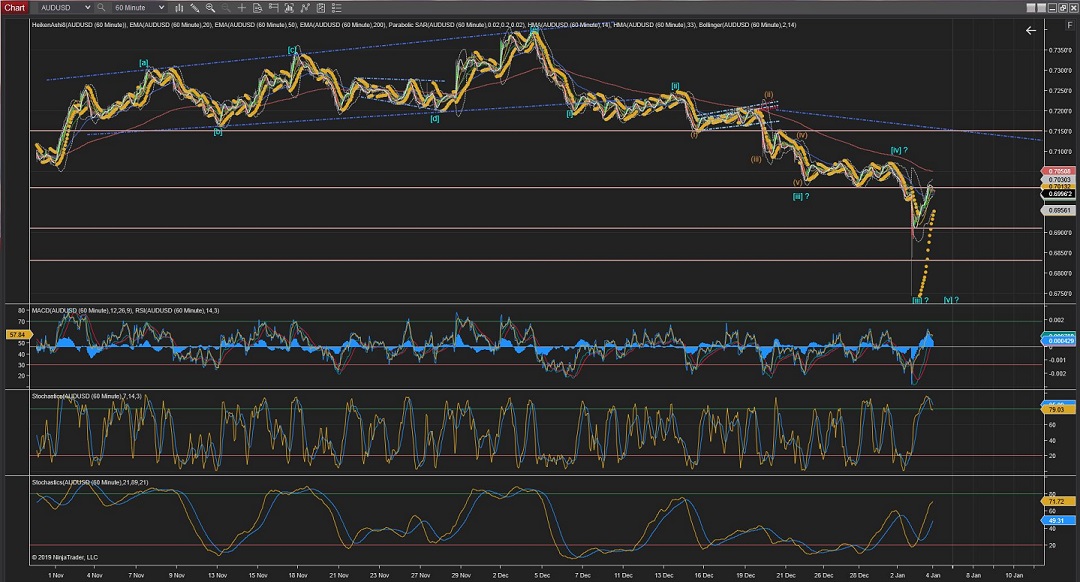The width and height of the screenshot is (1080, 582).
Task: Click the [iv] ? wave label
Action: point(899,150)
